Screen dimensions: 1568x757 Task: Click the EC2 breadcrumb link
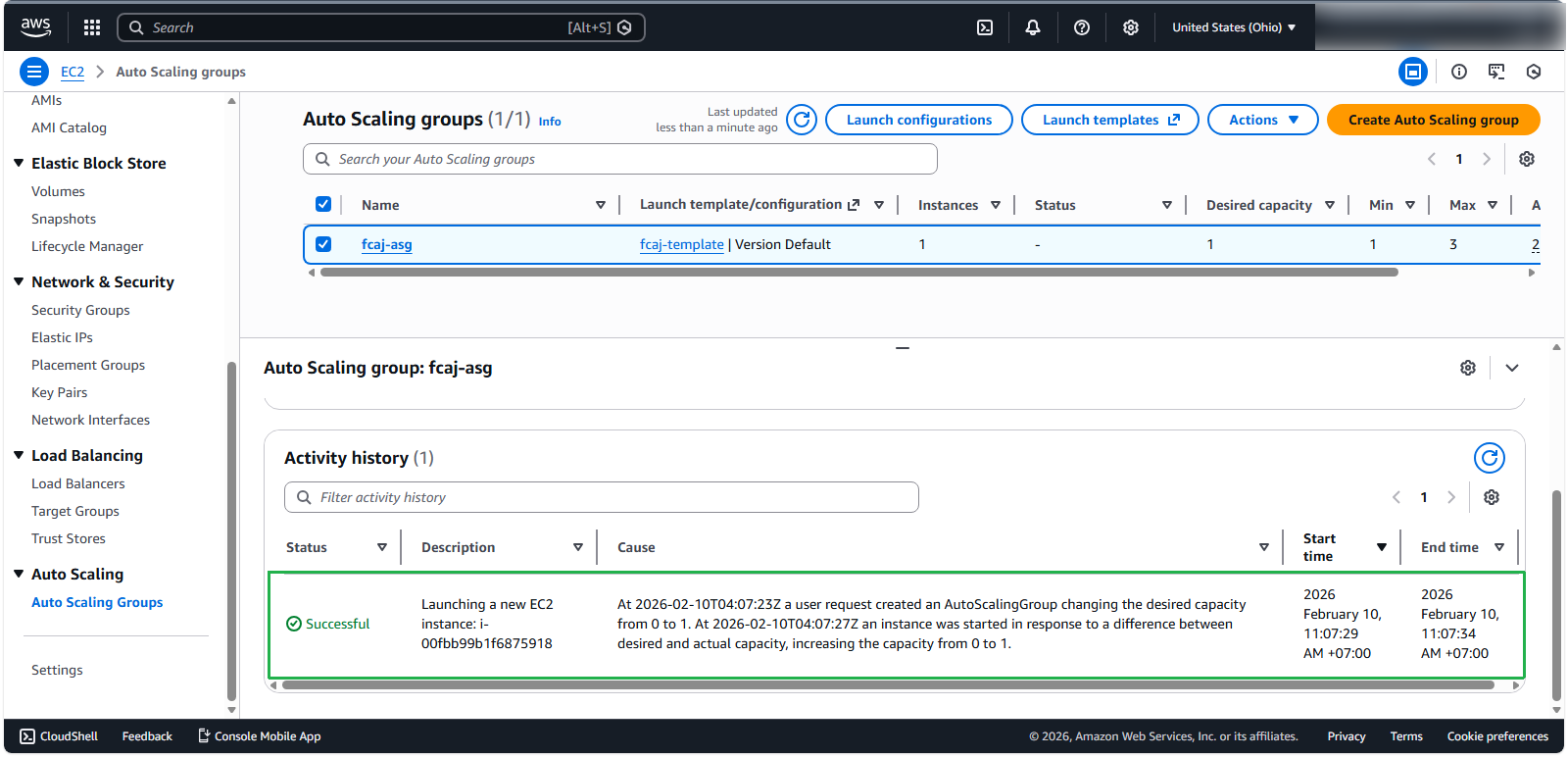[73, 72]
